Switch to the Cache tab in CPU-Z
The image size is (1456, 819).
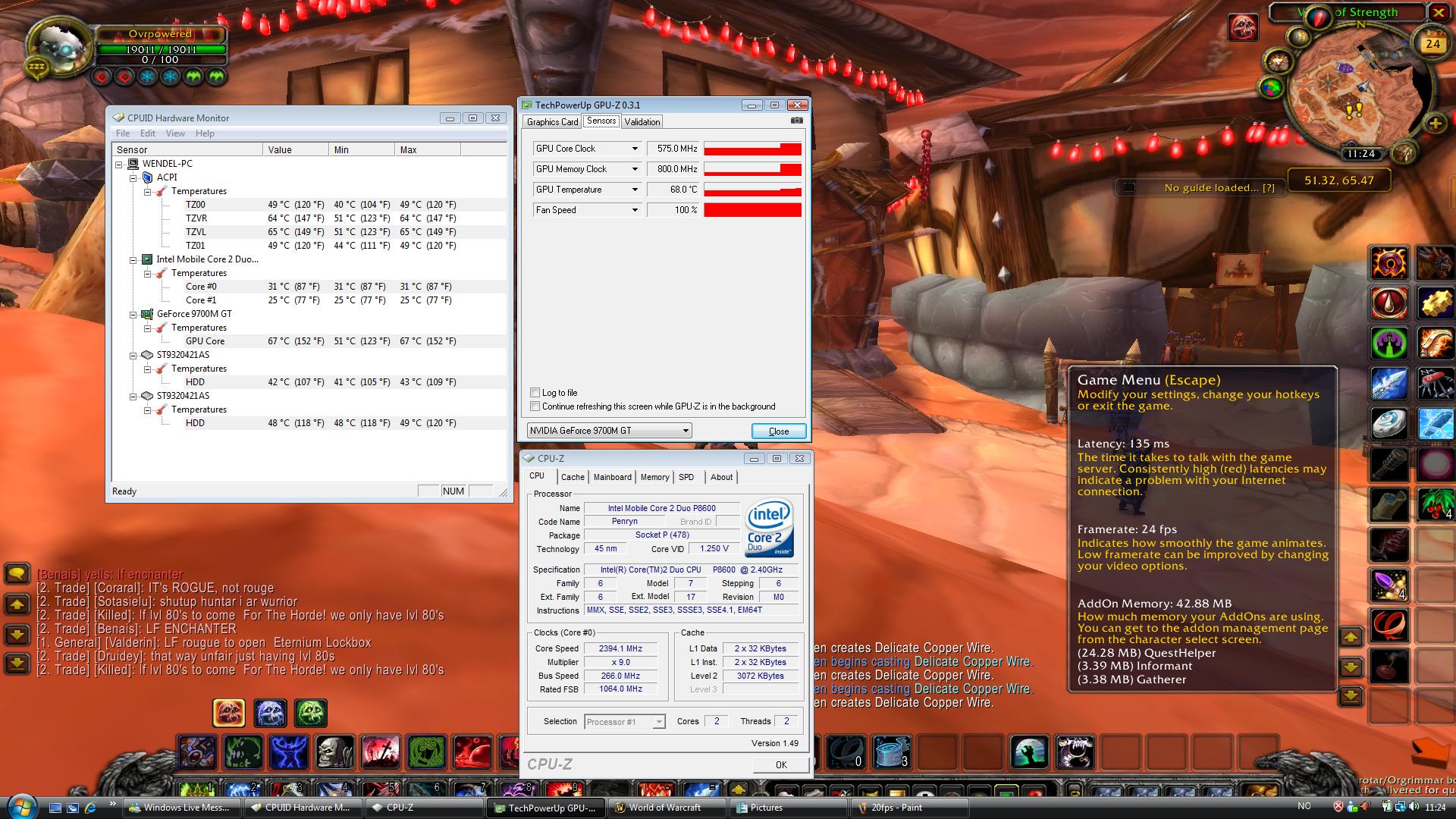click(573, 477)
